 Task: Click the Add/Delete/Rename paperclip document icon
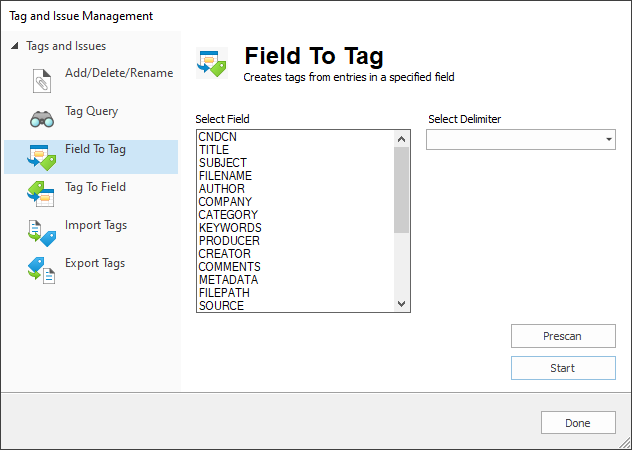coord(42,81)
